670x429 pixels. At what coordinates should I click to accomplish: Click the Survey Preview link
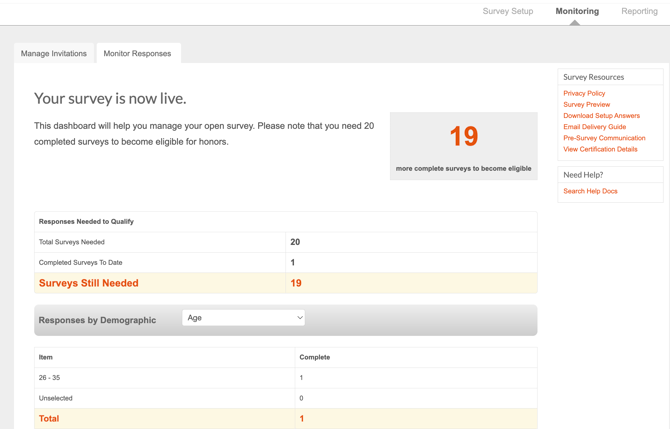pos(586,104)
